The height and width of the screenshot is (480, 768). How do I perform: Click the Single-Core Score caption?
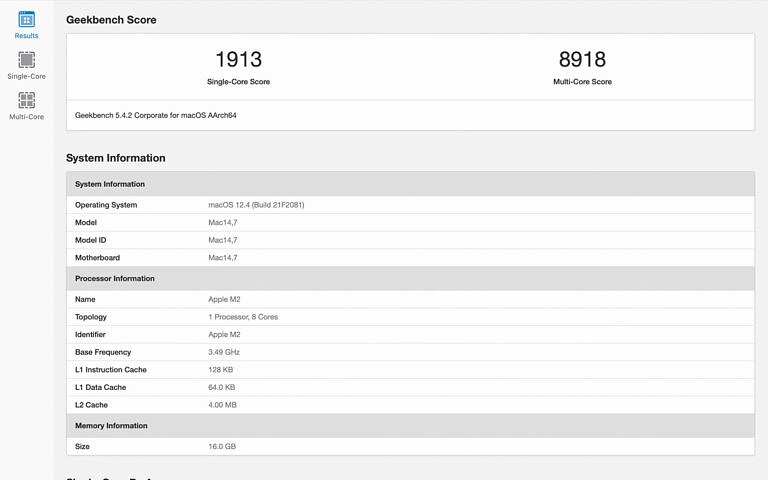tap(239, 82)
